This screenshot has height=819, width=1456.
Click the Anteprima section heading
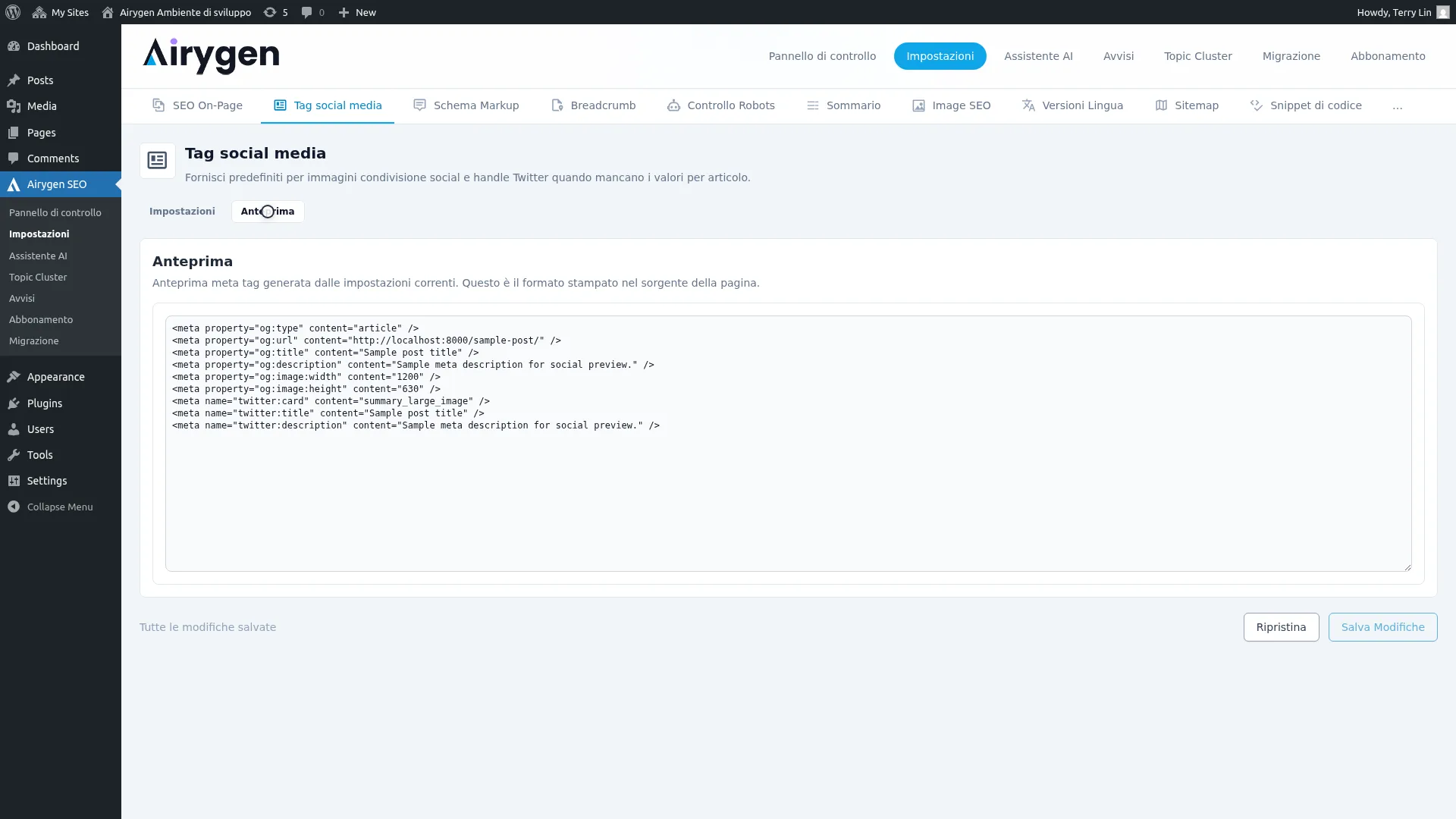click(x=193, y=262)
